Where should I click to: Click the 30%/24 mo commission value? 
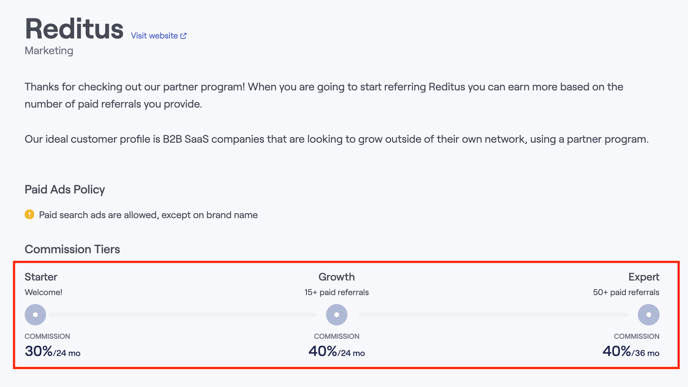pyautogui.click(x=53, y=351)
